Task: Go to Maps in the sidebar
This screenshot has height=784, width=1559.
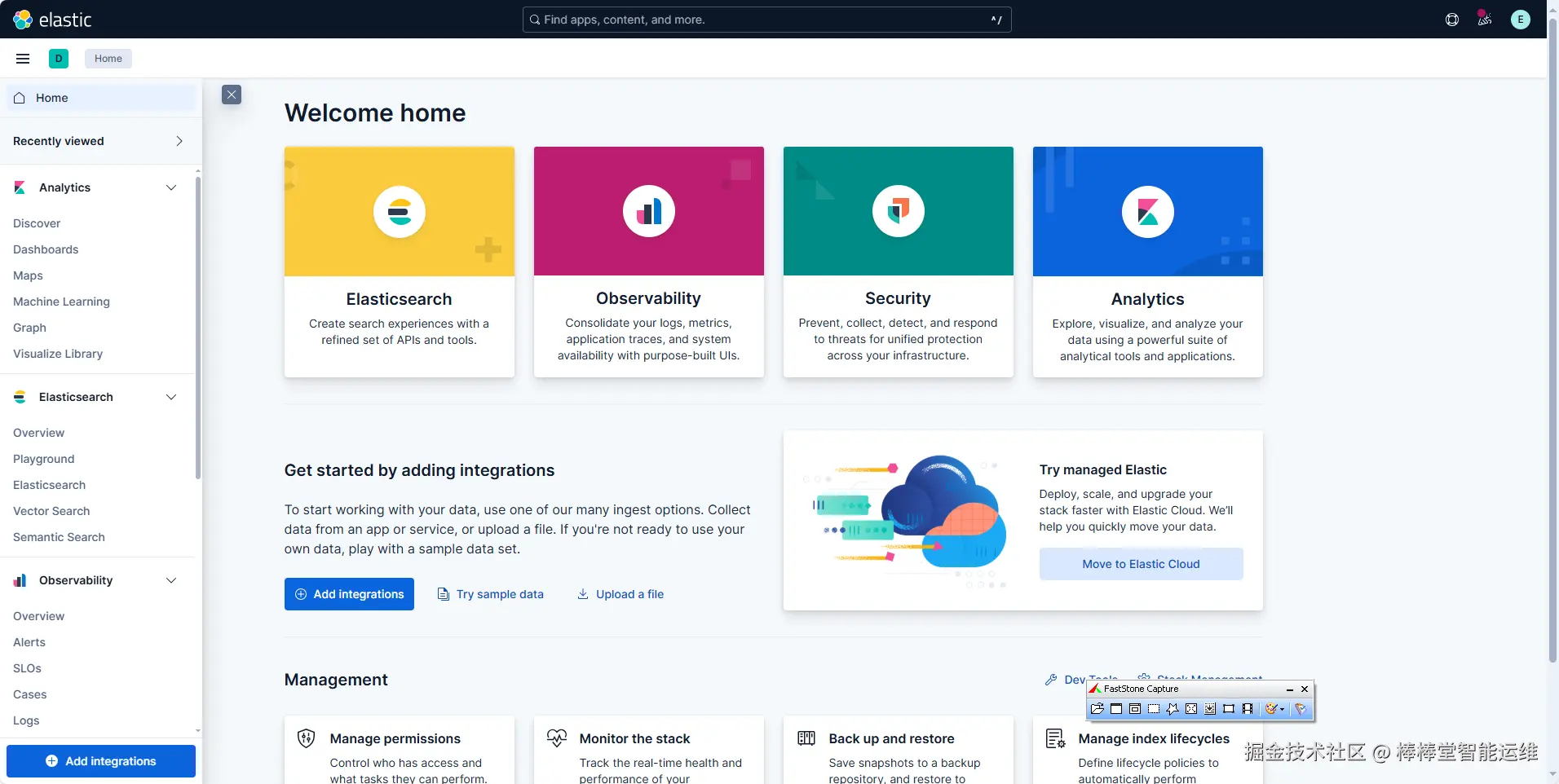Action: (28, 275)
